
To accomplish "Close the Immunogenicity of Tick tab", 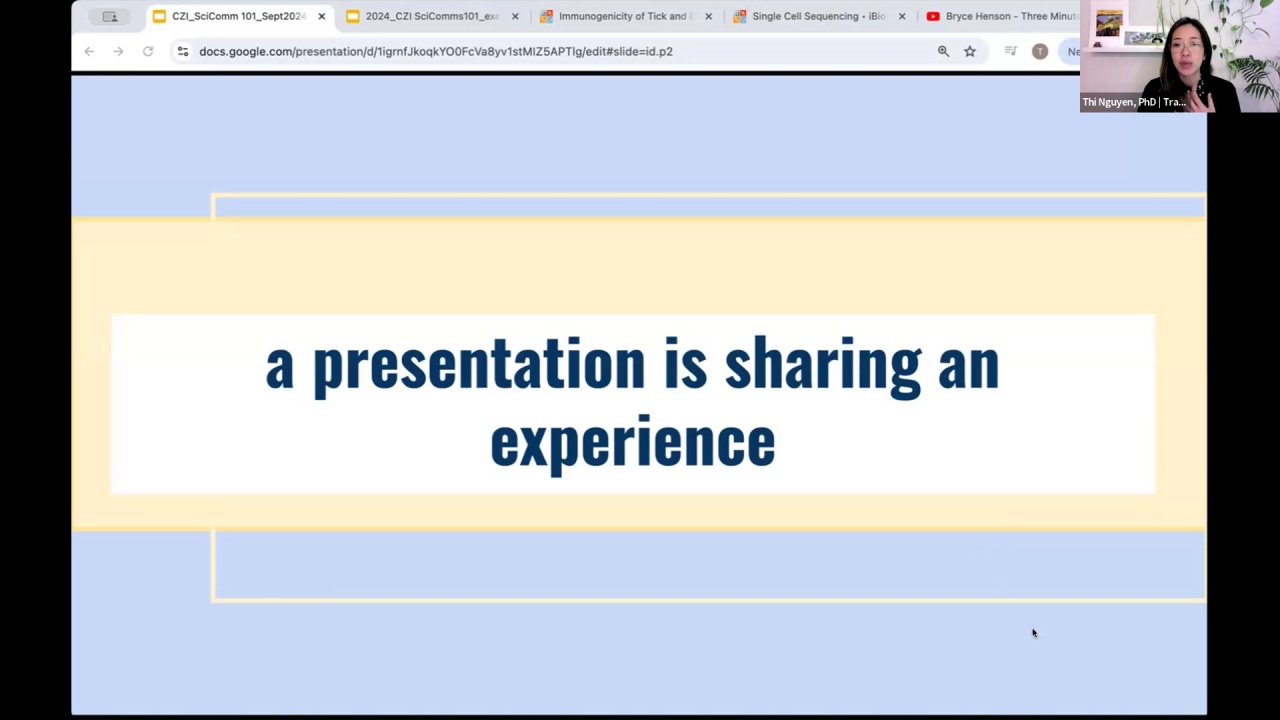I will point(708,16).
